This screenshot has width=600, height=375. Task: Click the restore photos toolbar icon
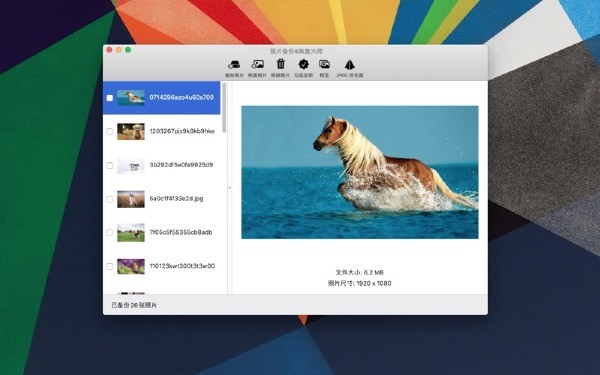point(258,65)
